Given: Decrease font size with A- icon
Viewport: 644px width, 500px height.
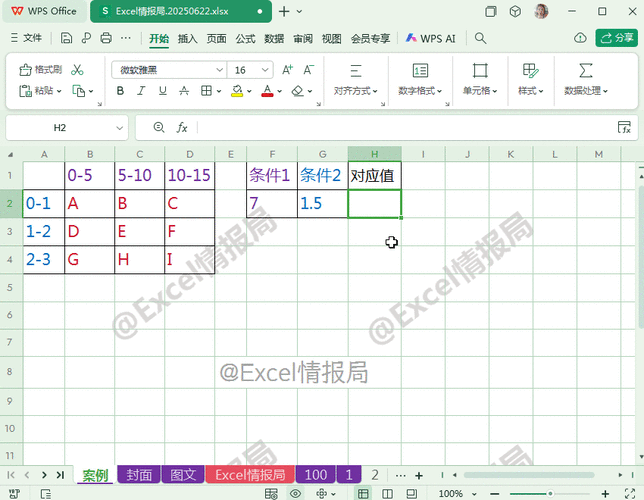Looking at the screenshot, I should (308, 70).
